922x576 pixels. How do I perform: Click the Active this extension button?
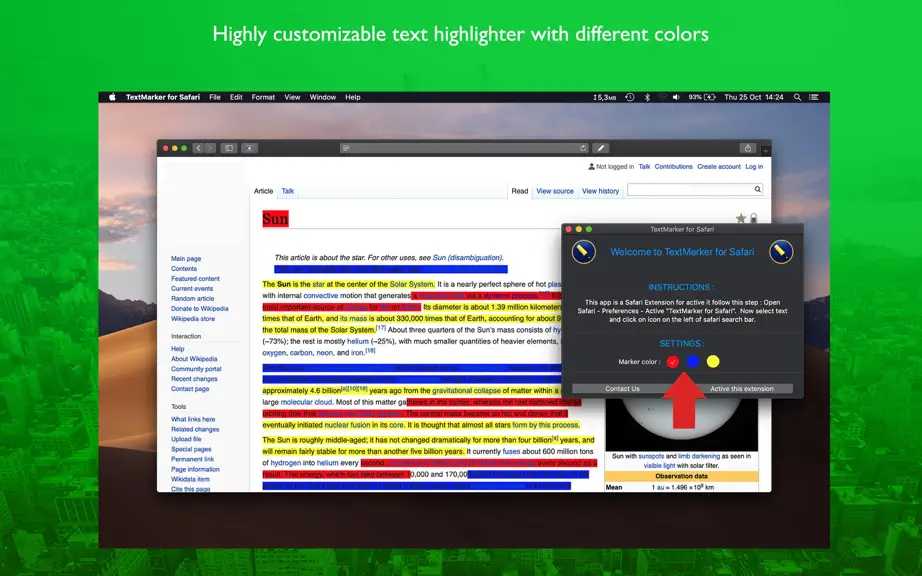[x=741, y=389]
